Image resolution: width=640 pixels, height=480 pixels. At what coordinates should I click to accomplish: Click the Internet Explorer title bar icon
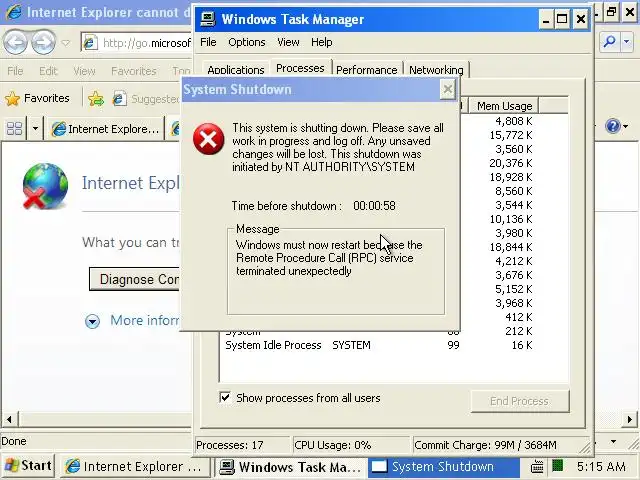(x=13, y=12)
